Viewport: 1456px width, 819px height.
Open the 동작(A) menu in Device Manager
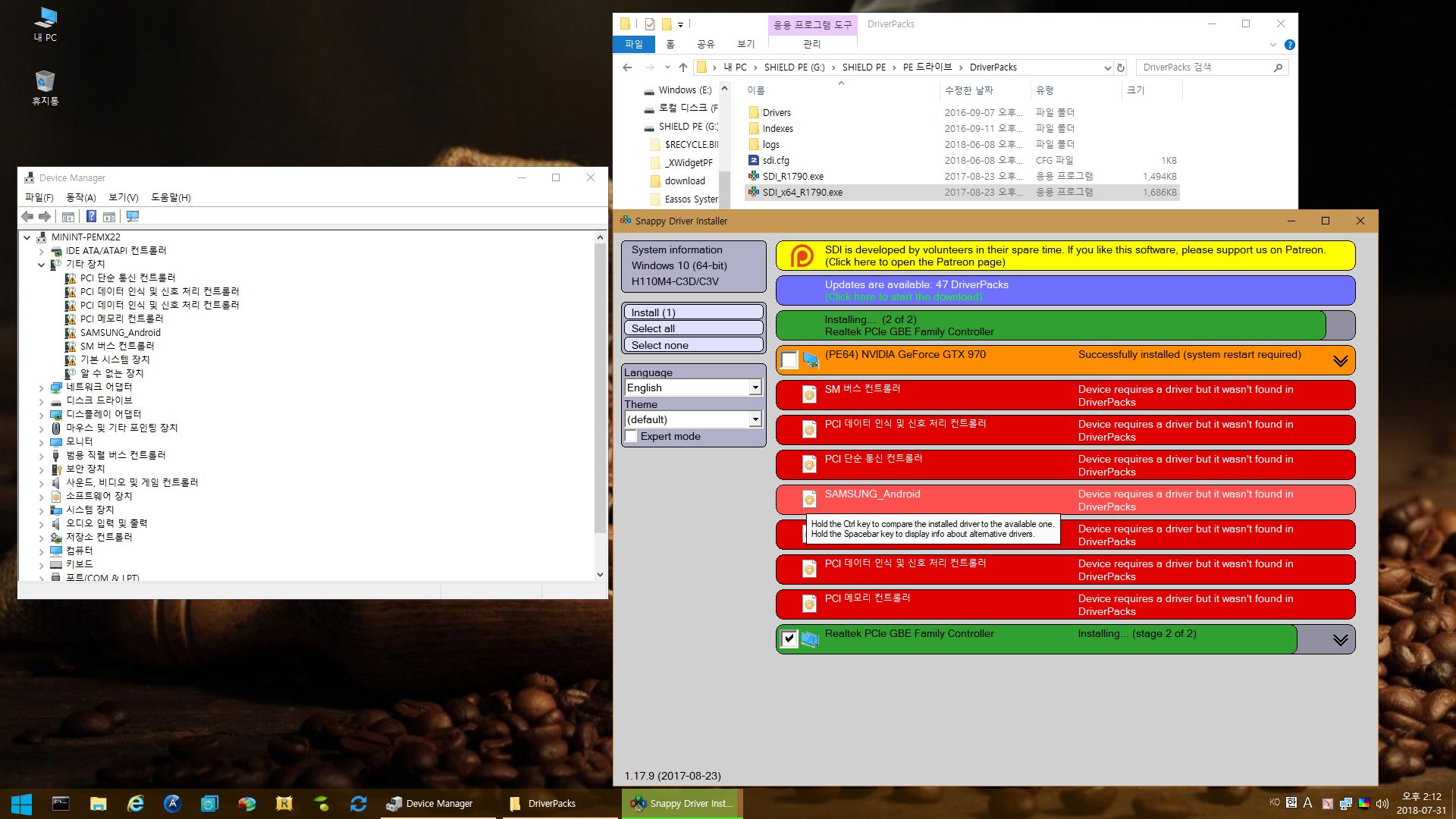coord(81,197)
